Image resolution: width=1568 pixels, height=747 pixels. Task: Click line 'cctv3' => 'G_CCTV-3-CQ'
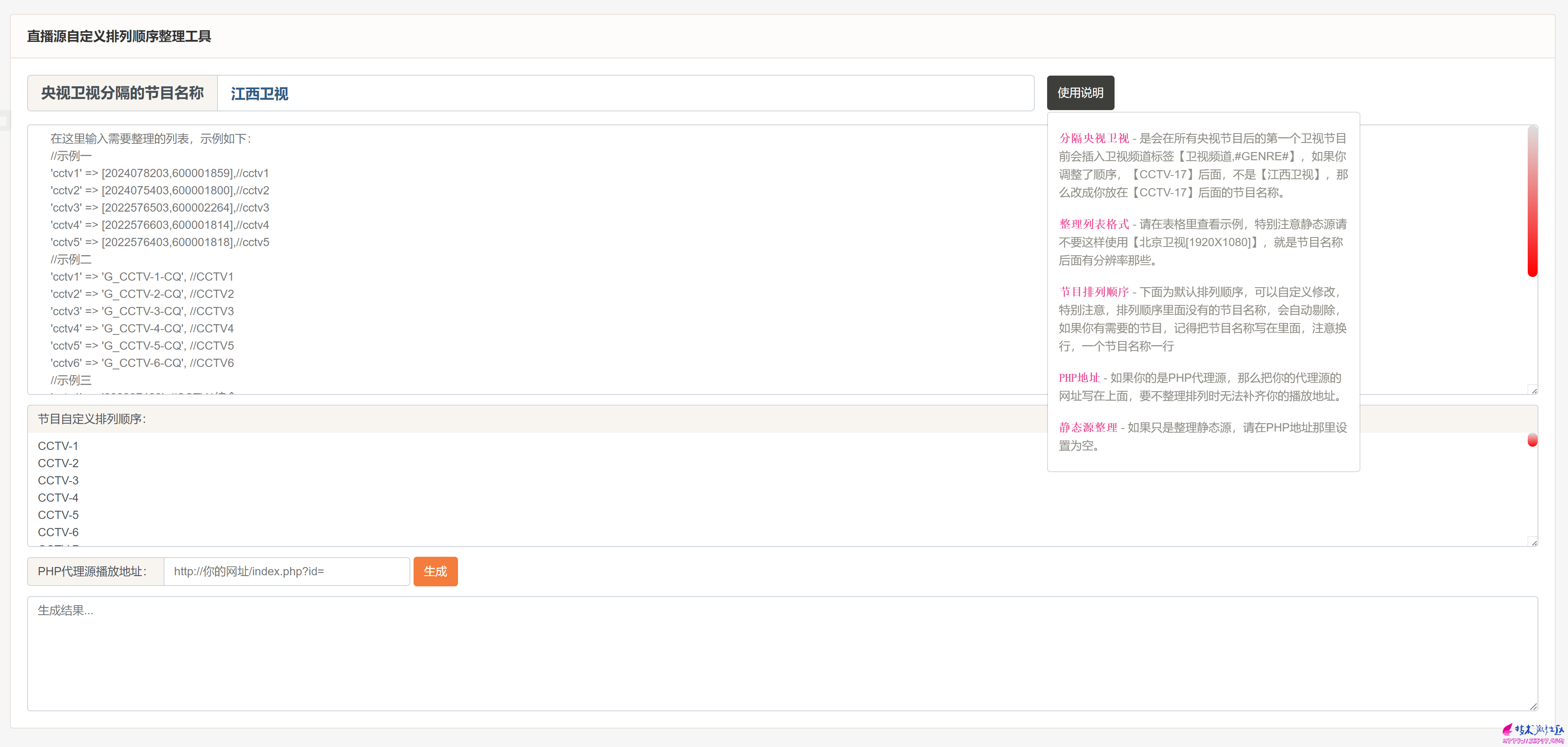click(142, 311)
